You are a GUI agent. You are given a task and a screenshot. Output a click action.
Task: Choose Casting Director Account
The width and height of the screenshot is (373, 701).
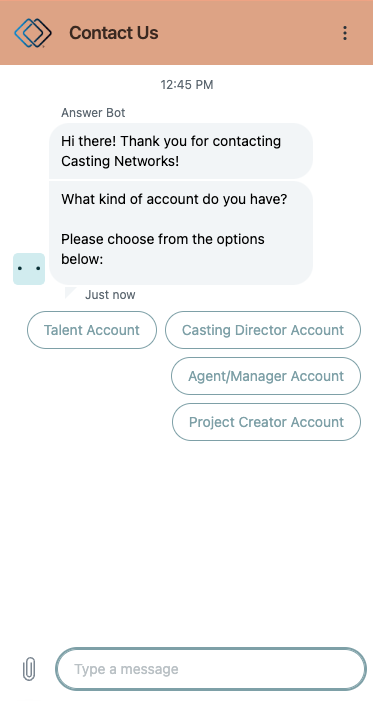tap(263, 330)
